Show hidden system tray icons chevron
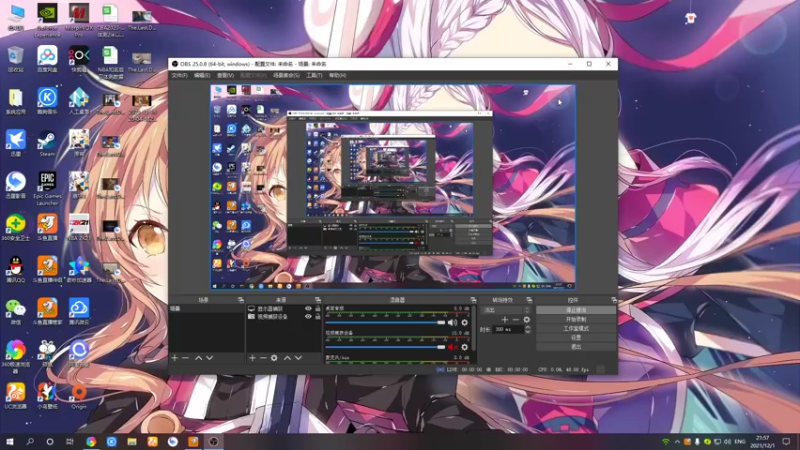800x450 pixels. (677, 441)
